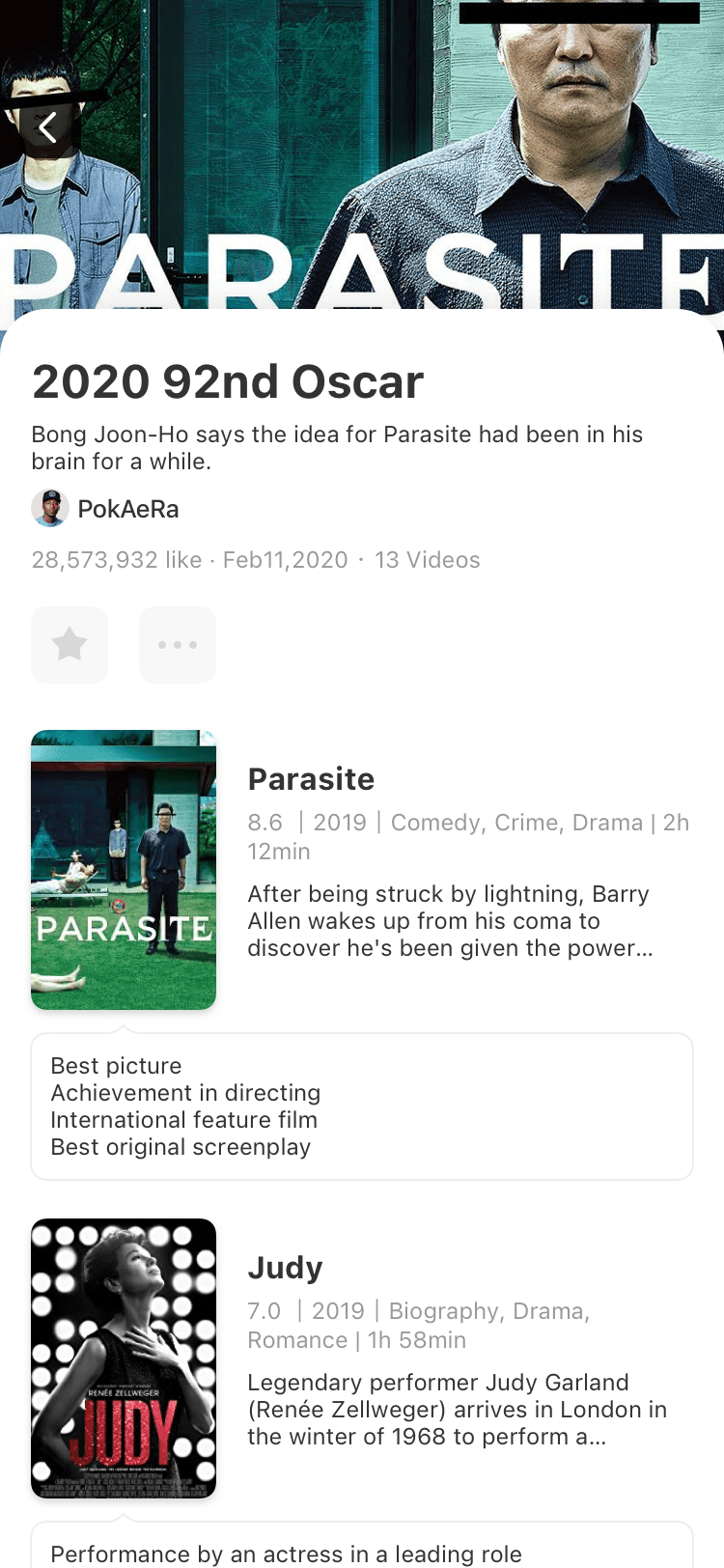Screen dimensions: 724x1568
Task: Open the three-dot more options menu
Action: point(178,645)
